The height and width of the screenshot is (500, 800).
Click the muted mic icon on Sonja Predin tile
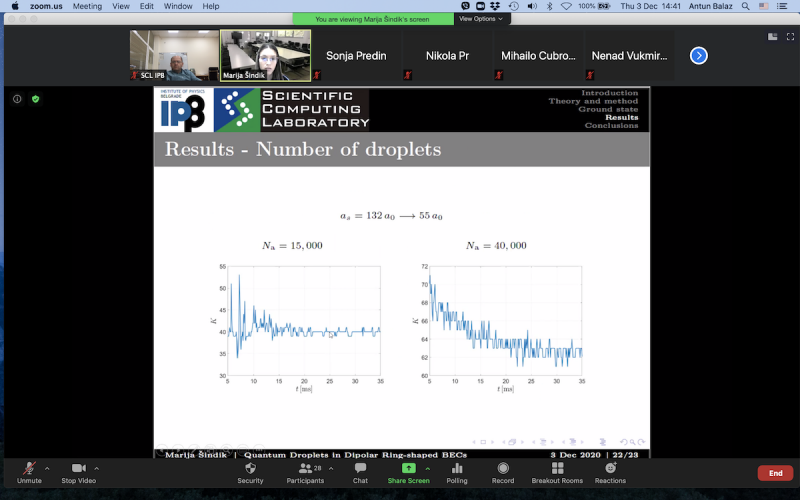[x=317, y=75]
